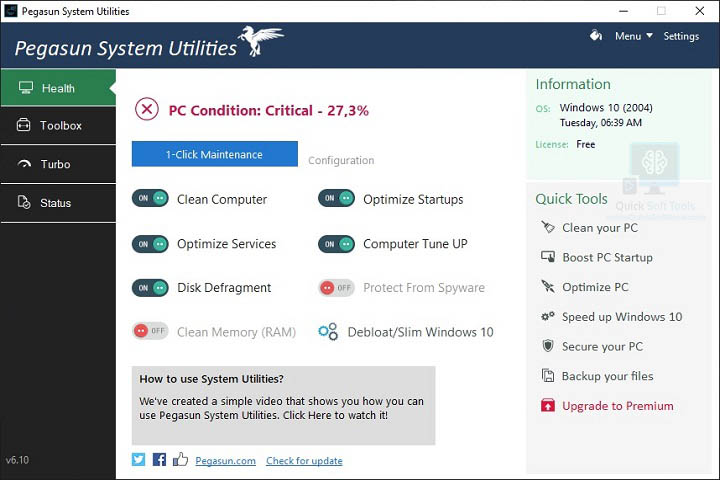
Task: Click the Optimize PC rocket icon
Action: click(x=547, y=286)
